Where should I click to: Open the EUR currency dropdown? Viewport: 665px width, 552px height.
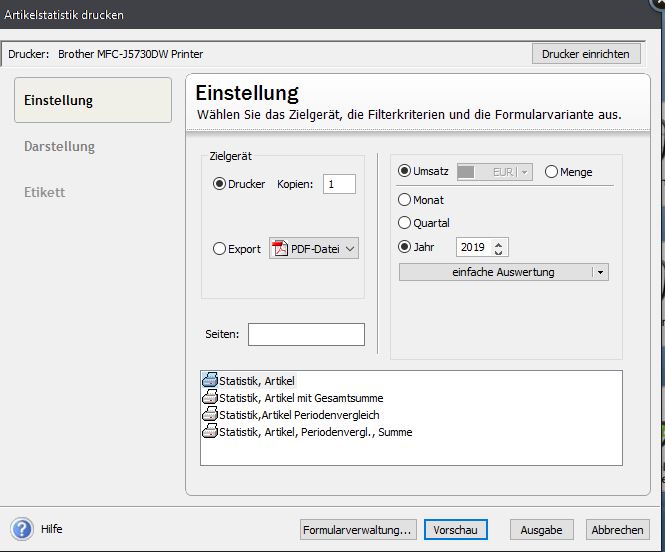[x=525, y=172]
